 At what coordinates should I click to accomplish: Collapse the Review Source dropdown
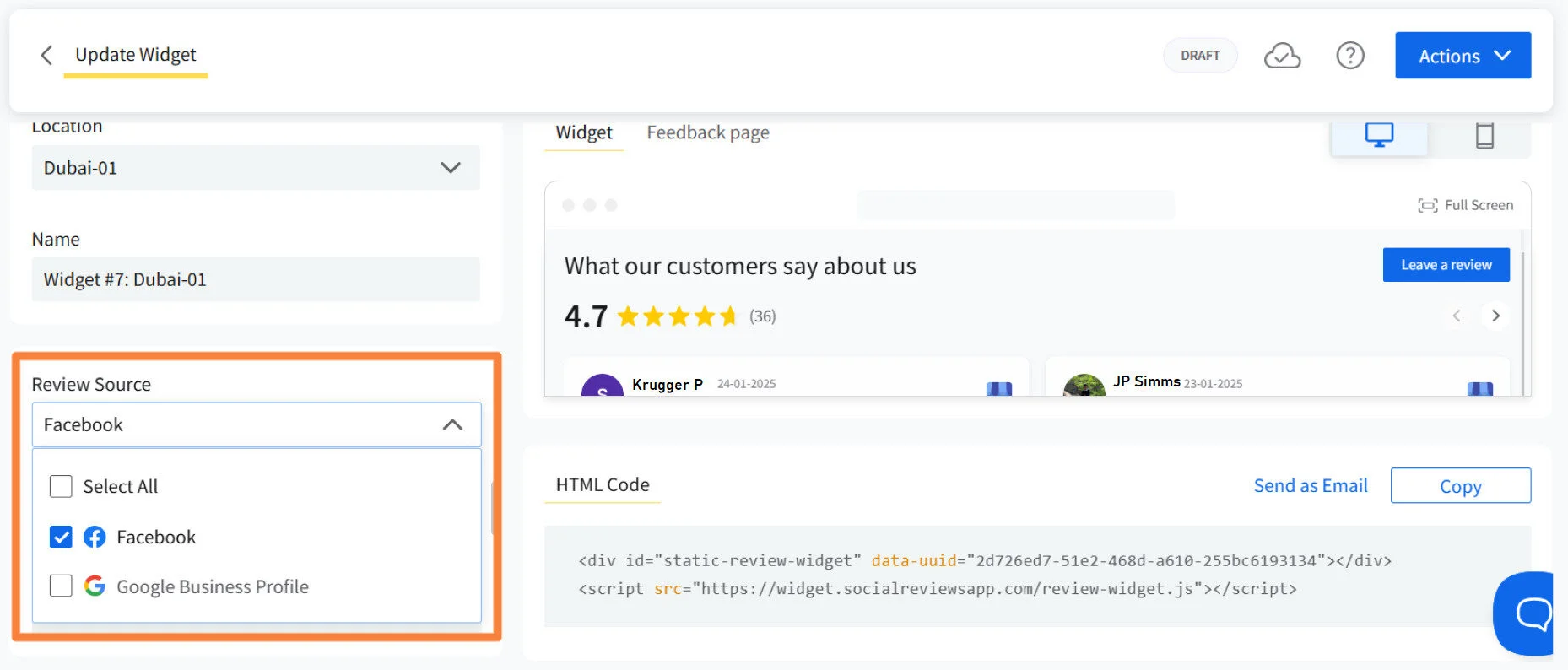click(x=452, y=424)
